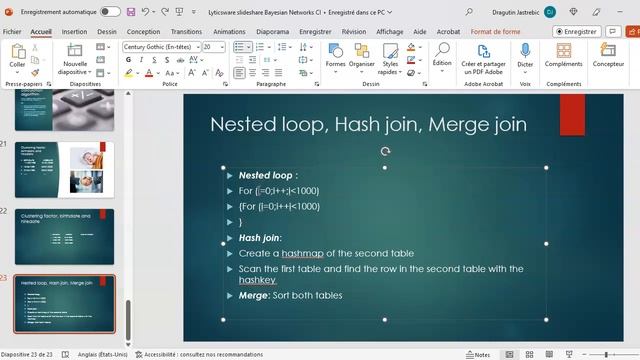640x360 pixels.
Task: Open the slide layout dropdown
Action: click(x=103, y=47)
